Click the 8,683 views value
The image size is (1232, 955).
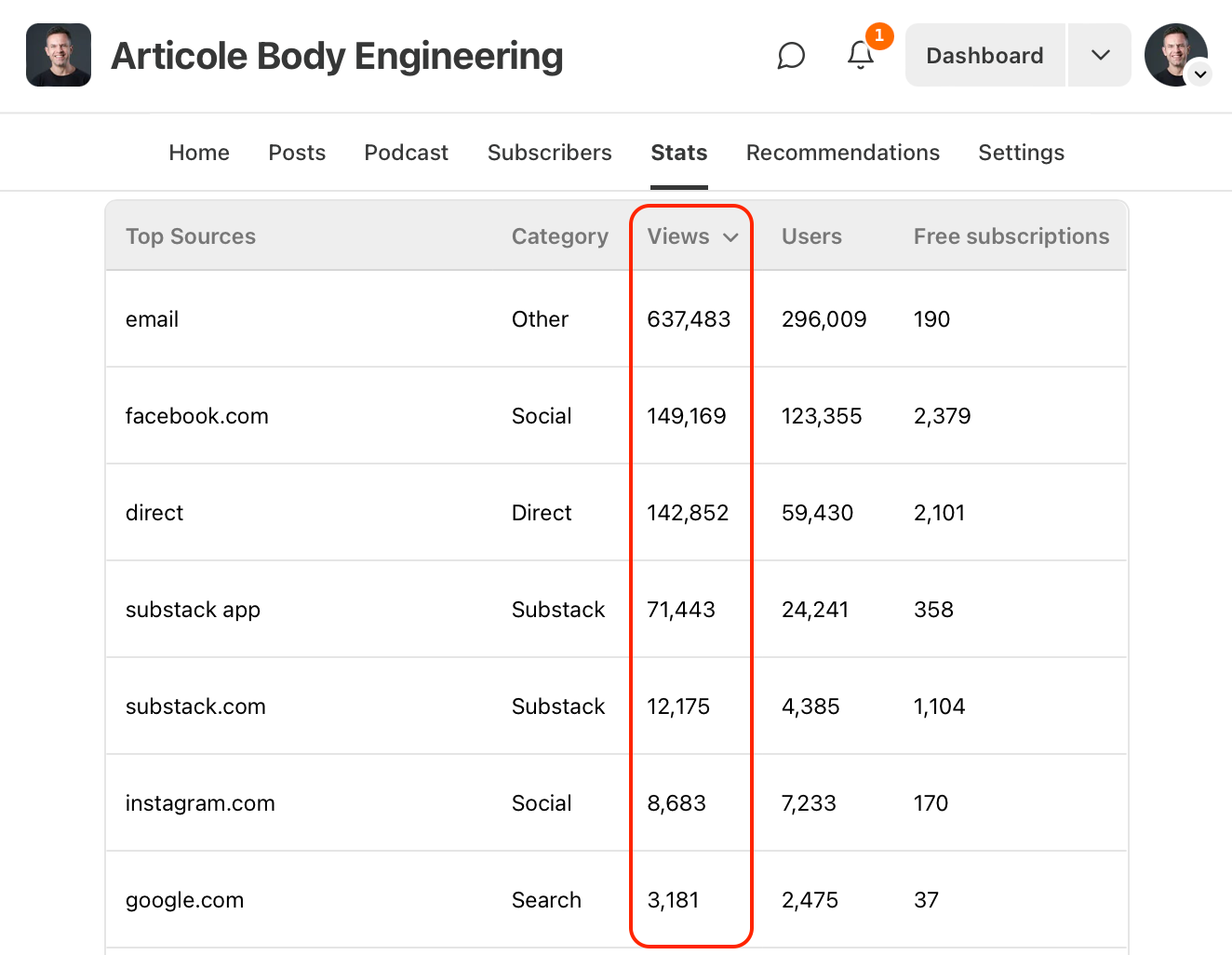pyautogui.click(x=676, y=803)
